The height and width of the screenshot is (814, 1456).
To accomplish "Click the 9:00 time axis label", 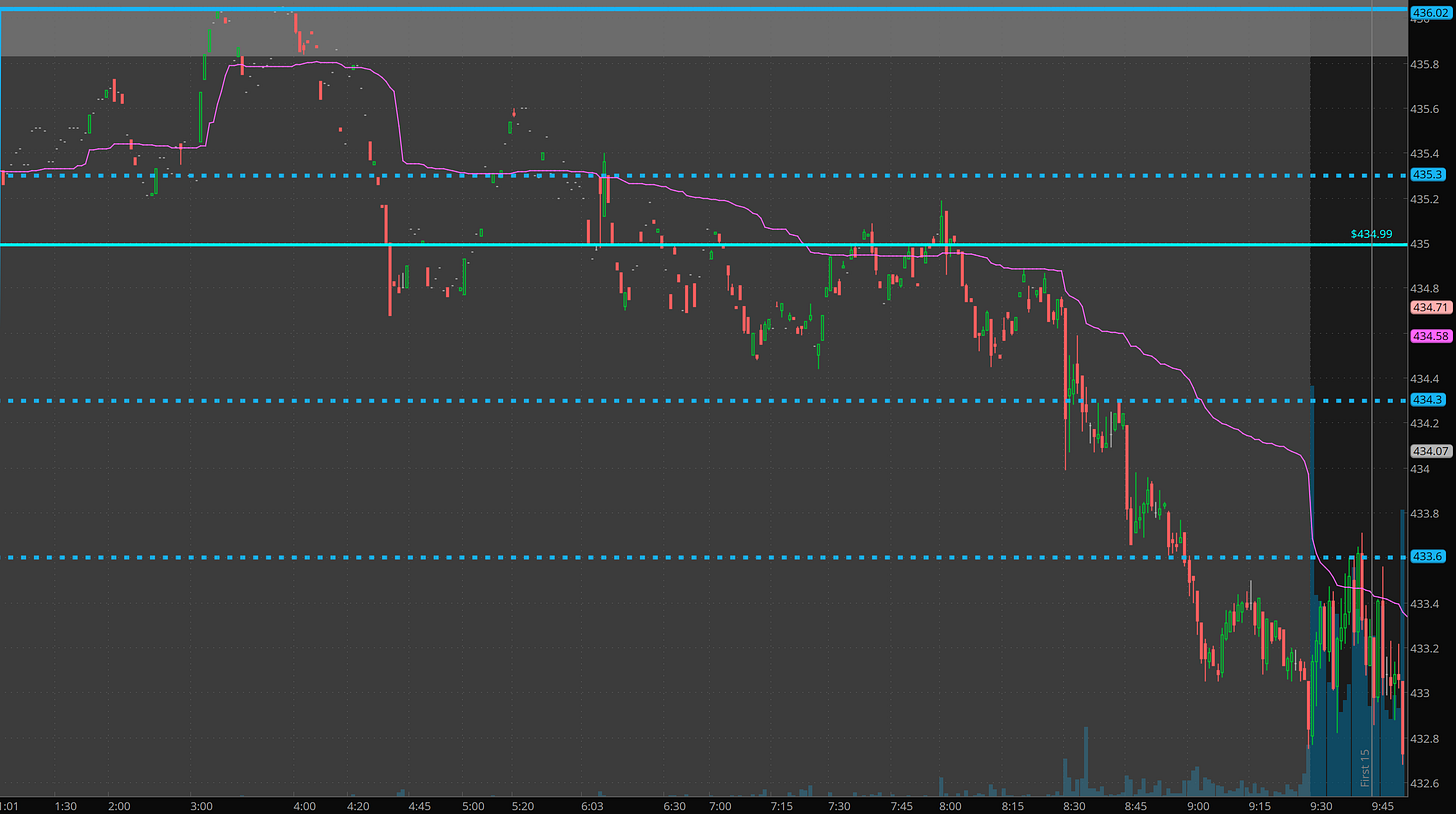I will [1198, 805].
